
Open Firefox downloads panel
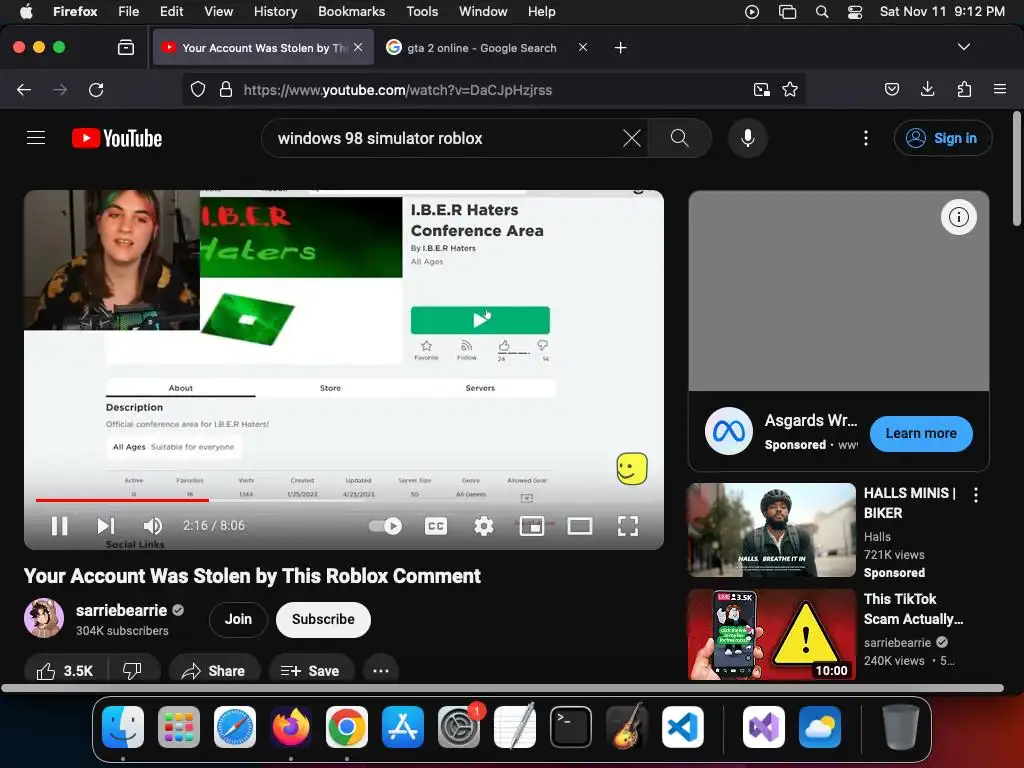click(x=927, y=89)
